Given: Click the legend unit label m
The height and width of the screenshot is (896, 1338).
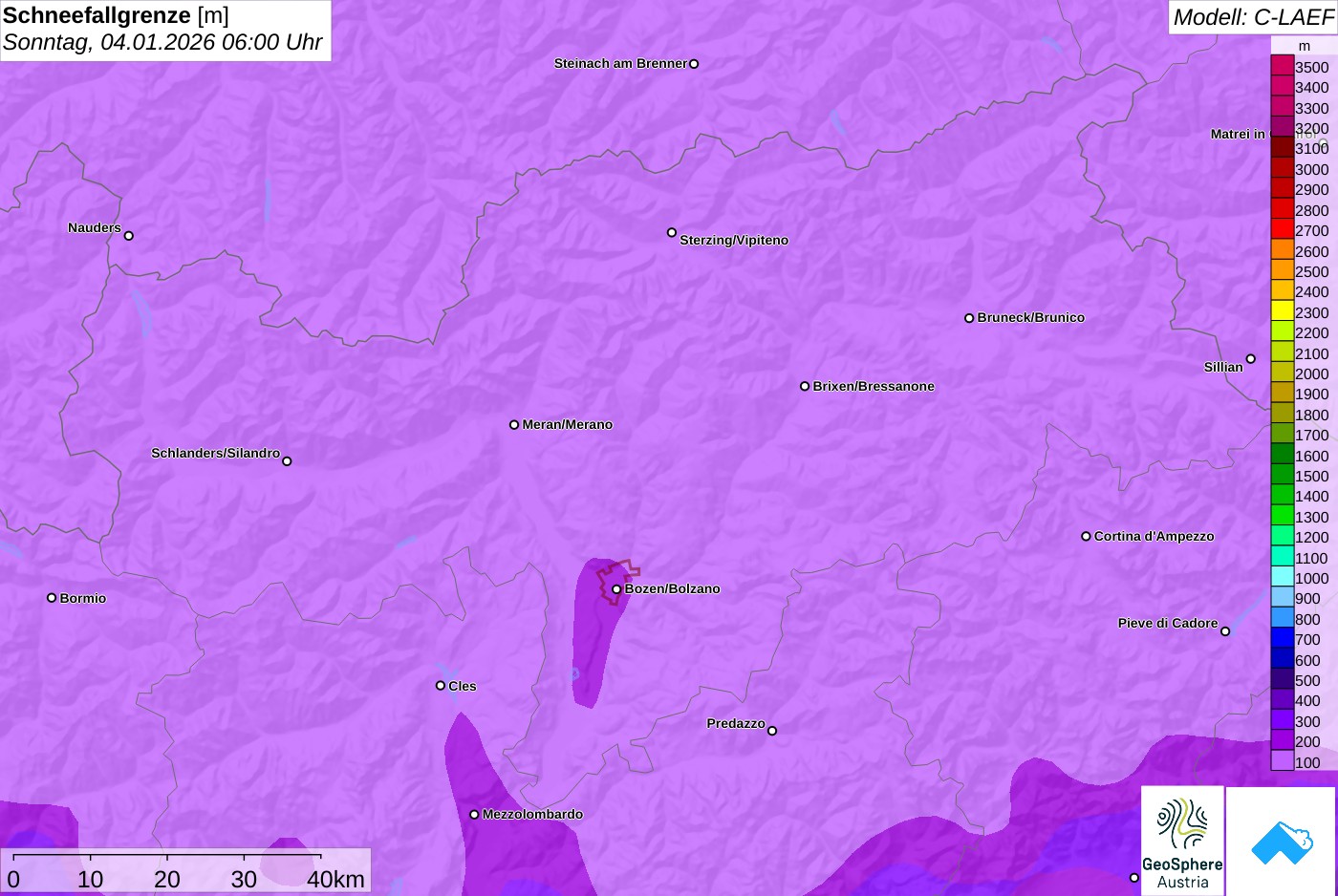Looking at the screenshot, I should tap(1304, 46).
